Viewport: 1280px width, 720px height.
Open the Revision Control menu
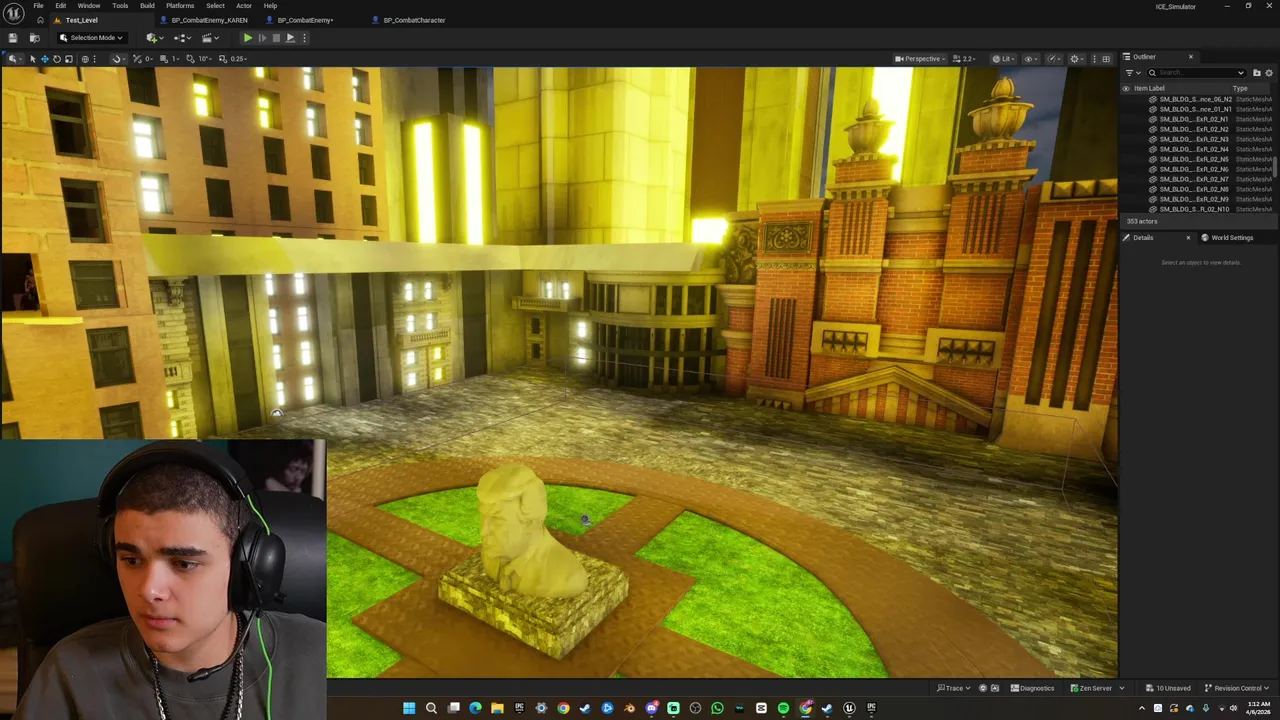click(x=1238, y=688)
